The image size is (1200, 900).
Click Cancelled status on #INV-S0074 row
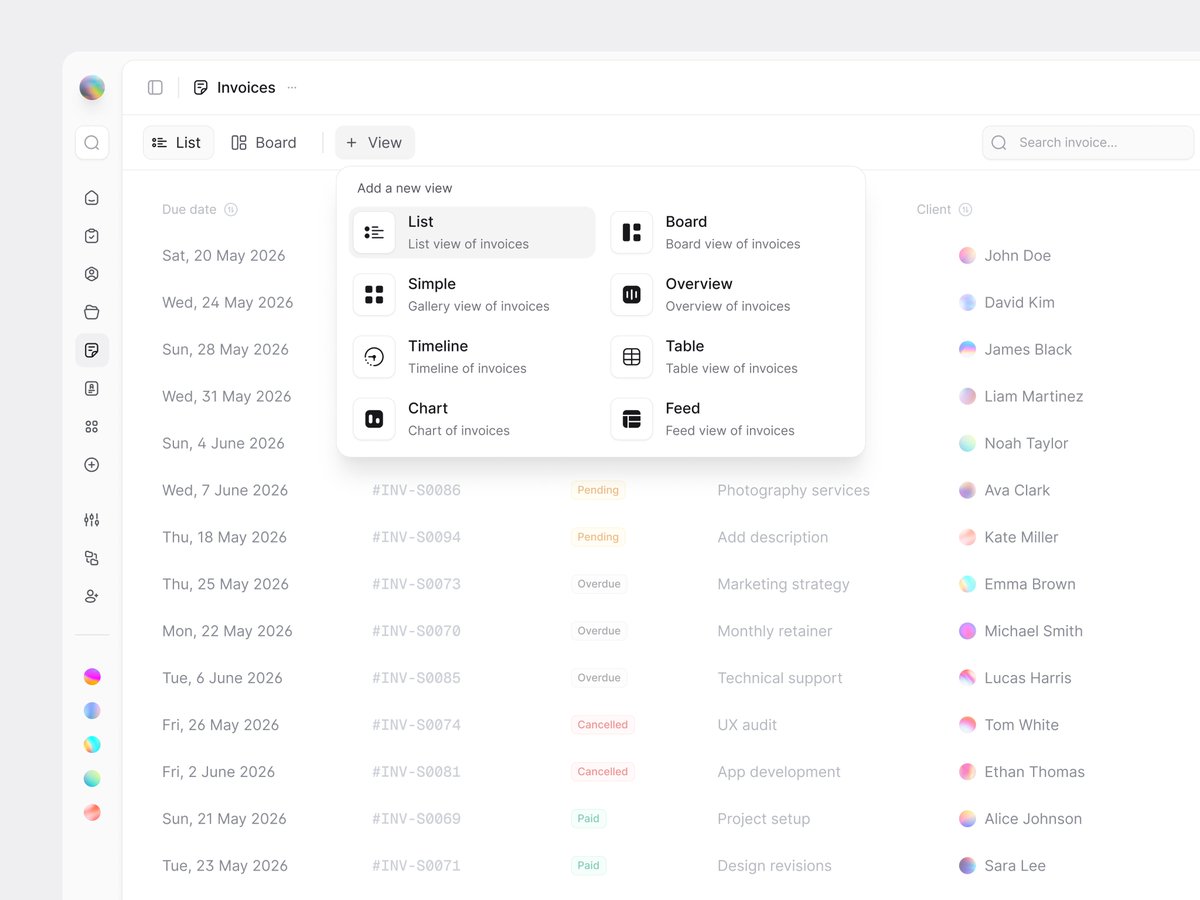click(603, 725)
